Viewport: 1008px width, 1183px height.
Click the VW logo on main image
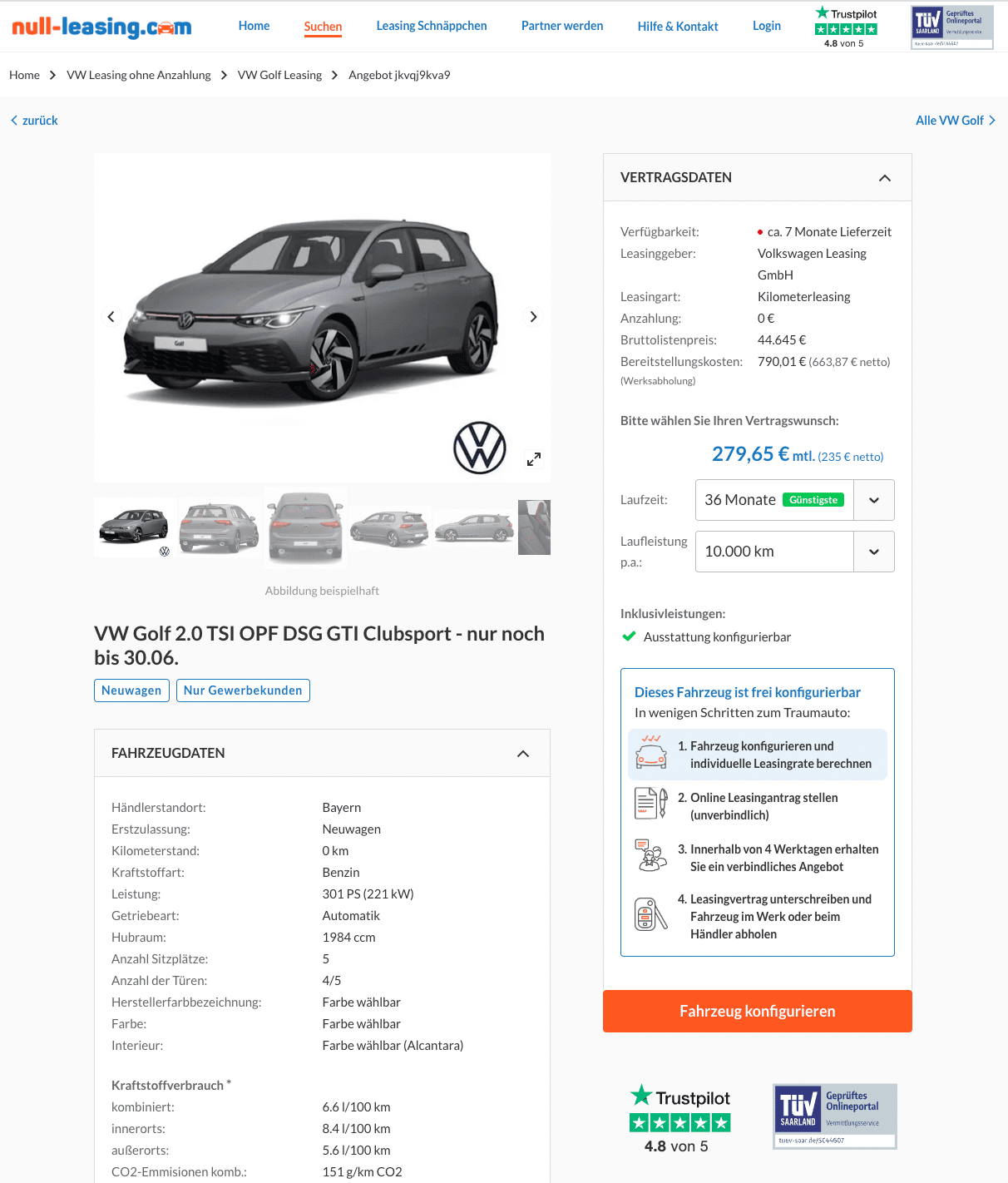point(480,448)
